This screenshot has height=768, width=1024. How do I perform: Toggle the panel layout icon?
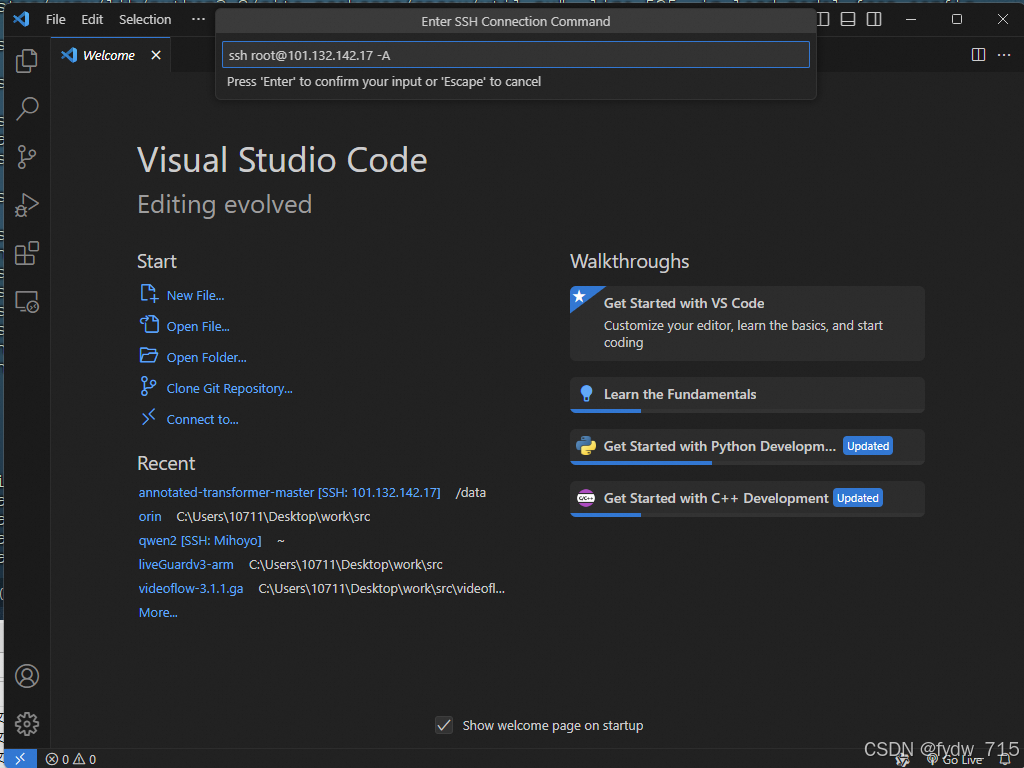tap(848, 19)
